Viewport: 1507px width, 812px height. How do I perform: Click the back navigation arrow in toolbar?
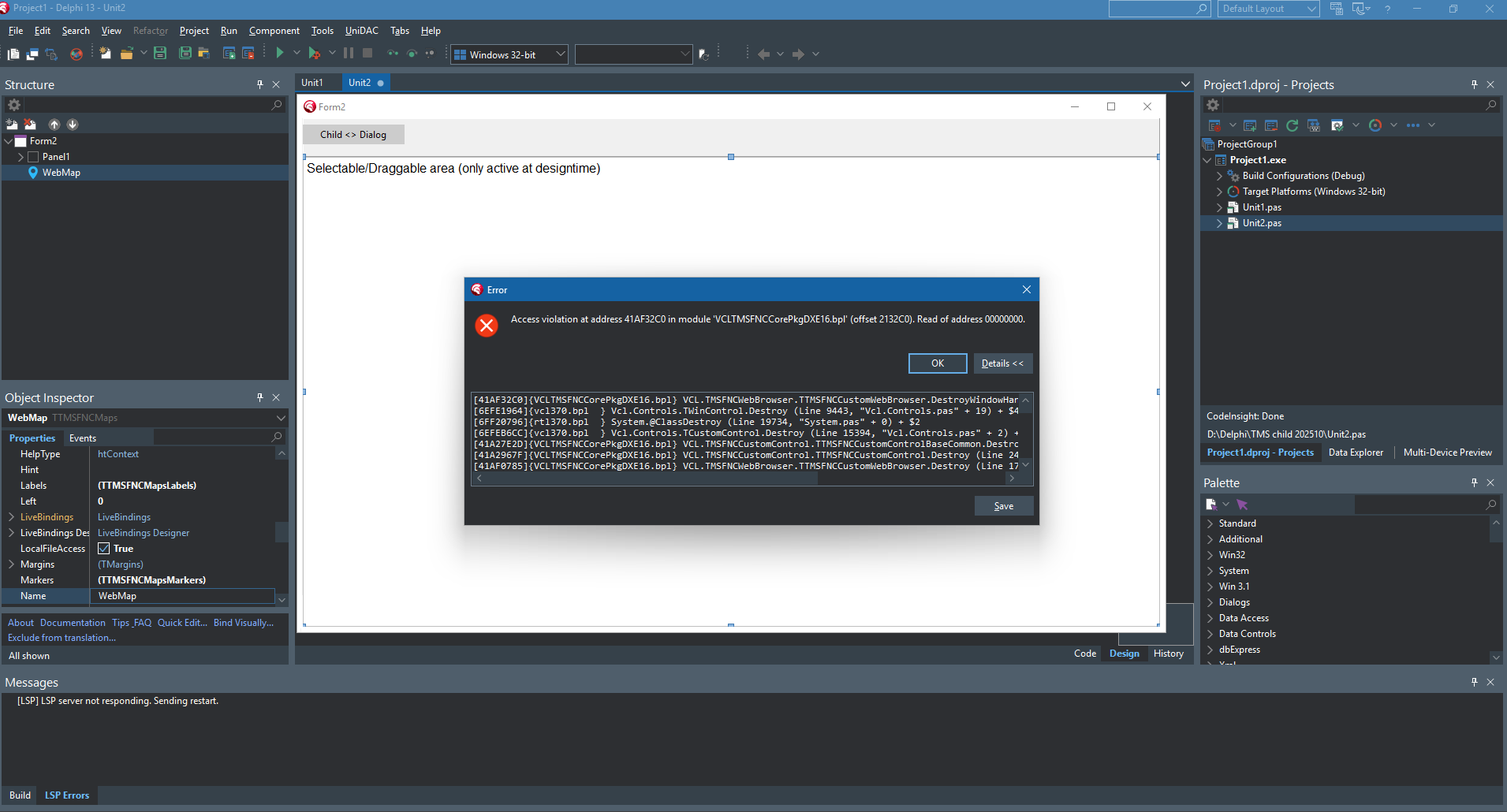763,54
